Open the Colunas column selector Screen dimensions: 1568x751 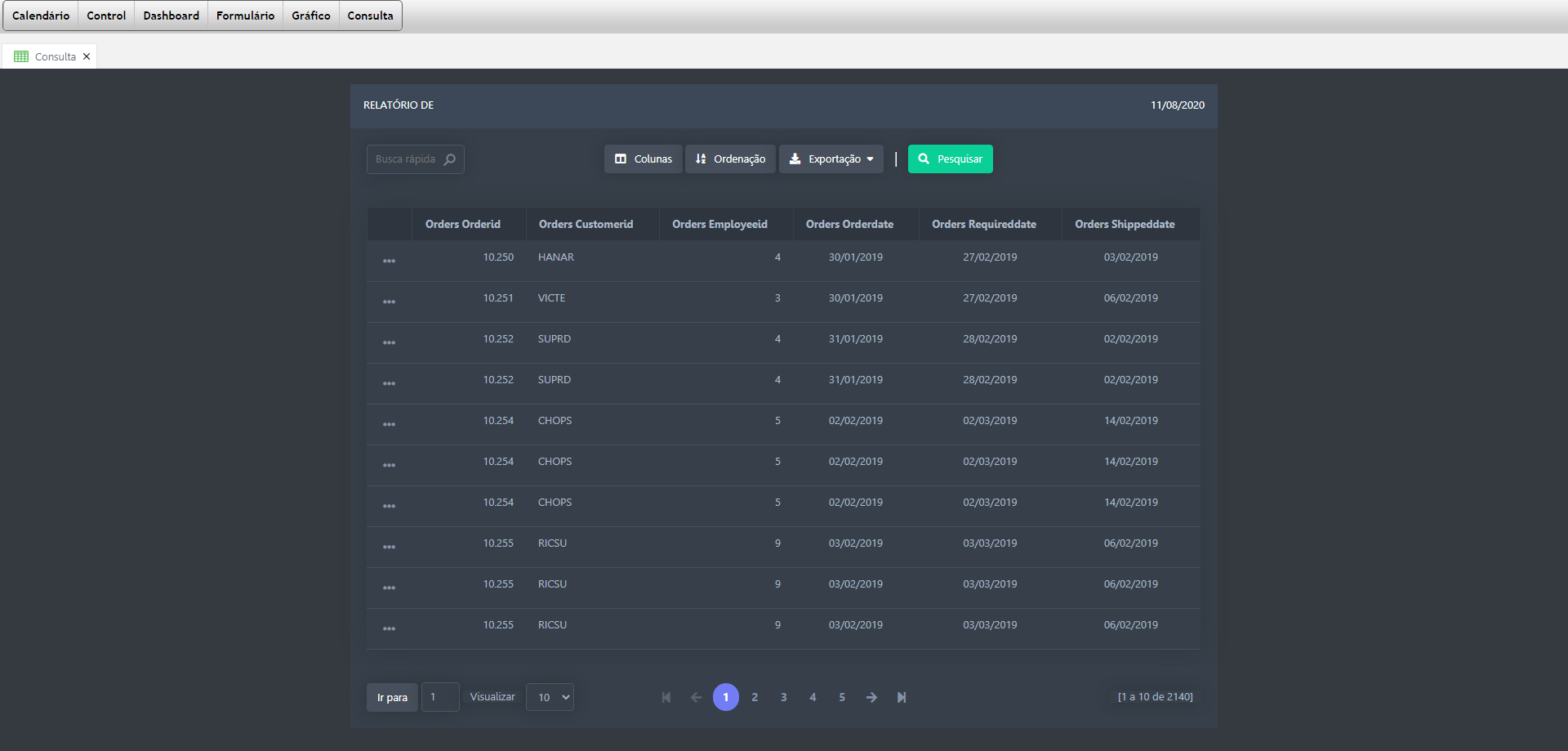[x=644, y=159]
